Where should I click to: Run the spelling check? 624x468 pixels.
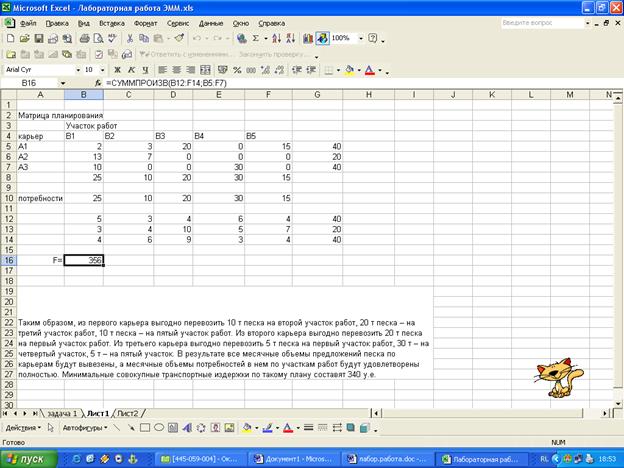(112, 38)
